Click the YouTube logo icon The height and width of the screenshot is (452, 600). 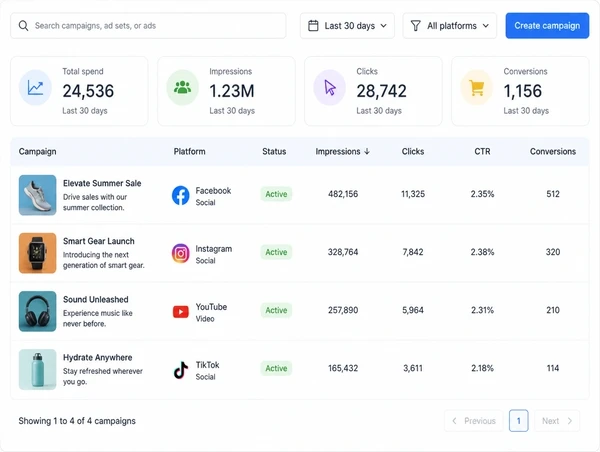pyautogui.click(x=181, y=312)
